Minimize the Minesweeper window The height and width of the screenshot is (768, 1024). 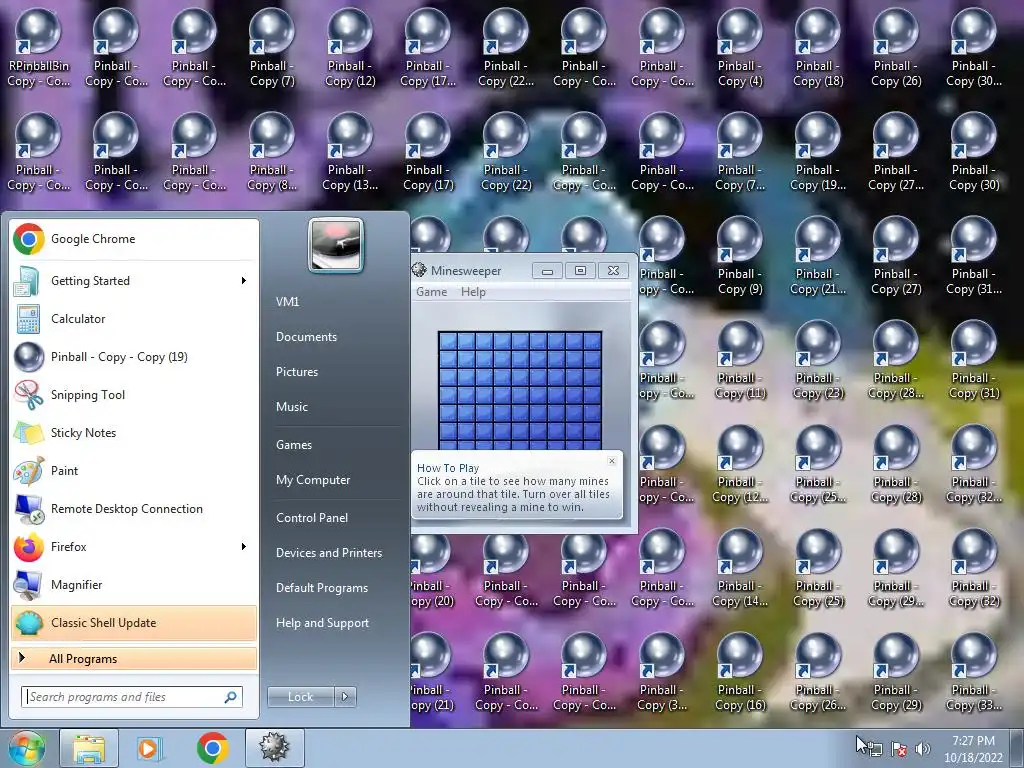(547, 270)
